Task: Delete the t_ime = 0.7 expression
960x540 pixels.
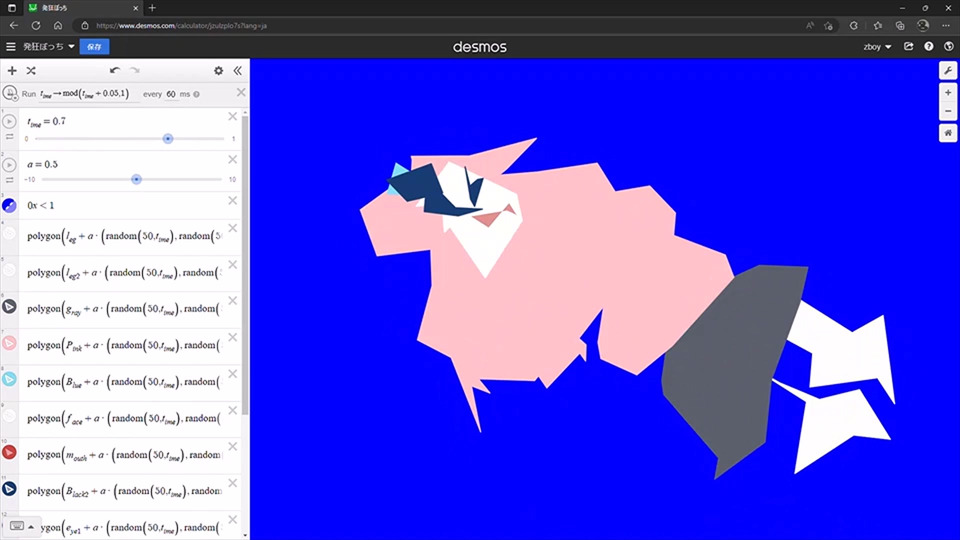Action: [233, 116]
